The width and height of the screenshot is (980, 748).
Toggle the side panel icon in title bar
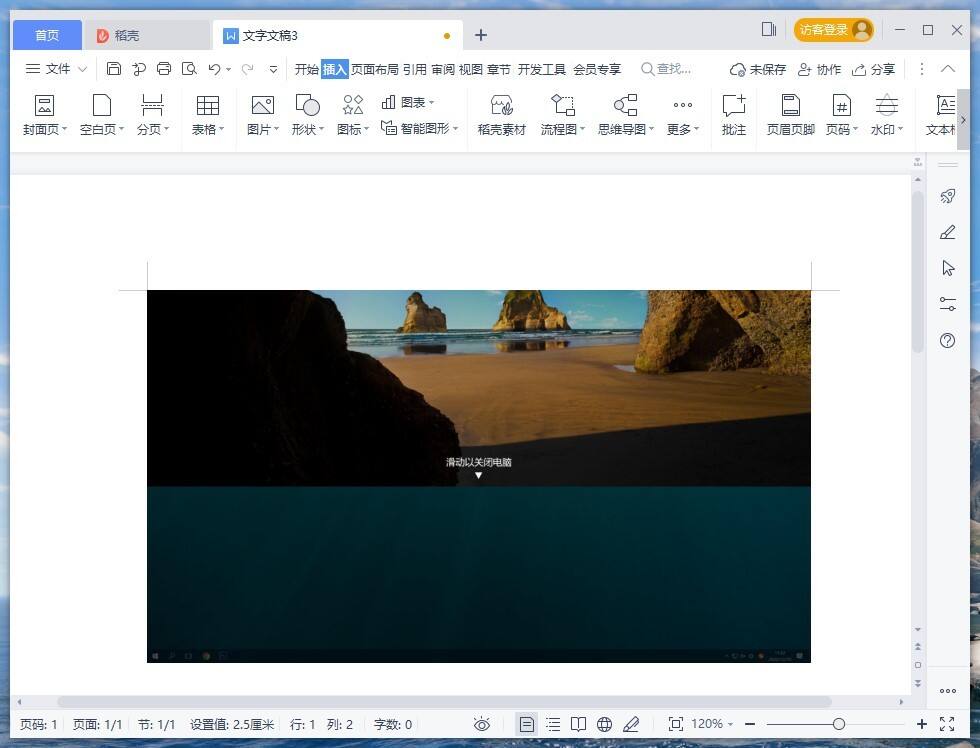769,29
